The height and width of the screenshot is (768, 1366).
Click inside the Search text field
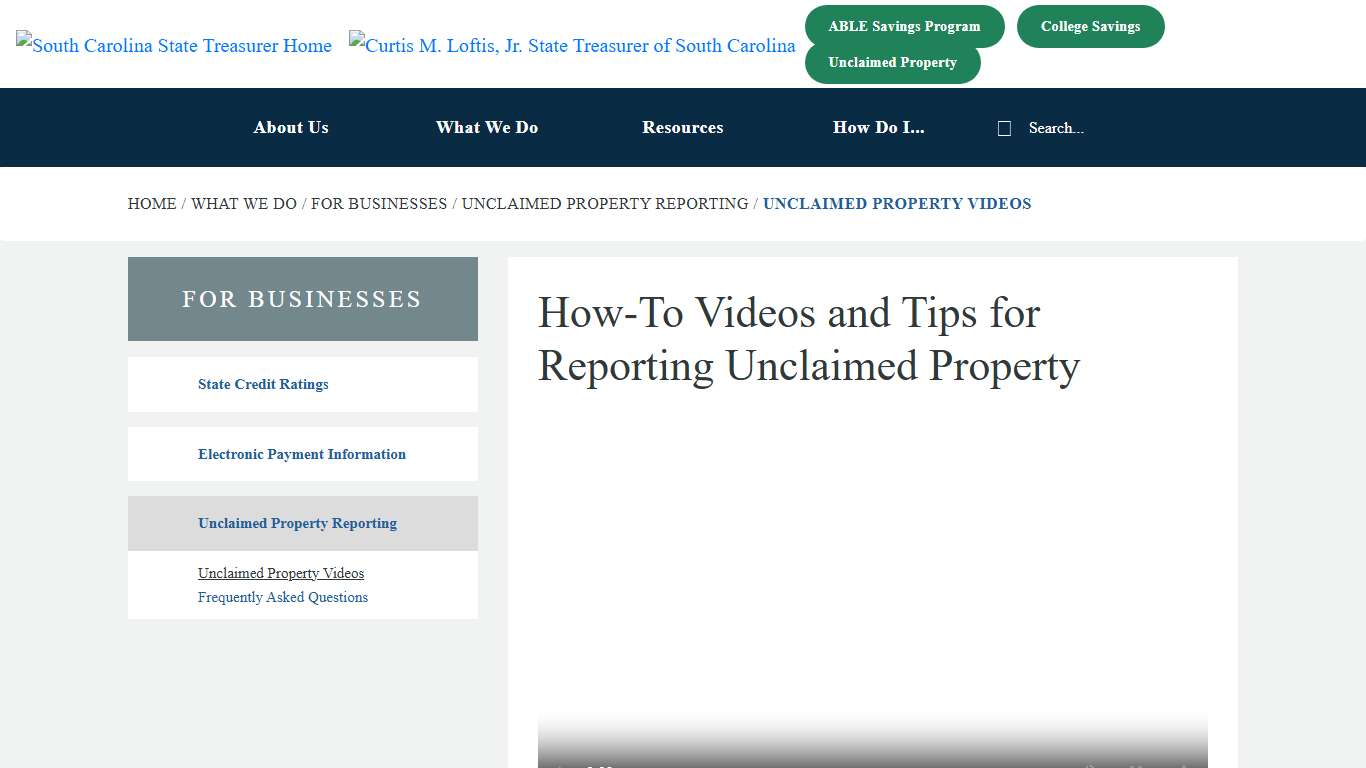(1055, 128)
